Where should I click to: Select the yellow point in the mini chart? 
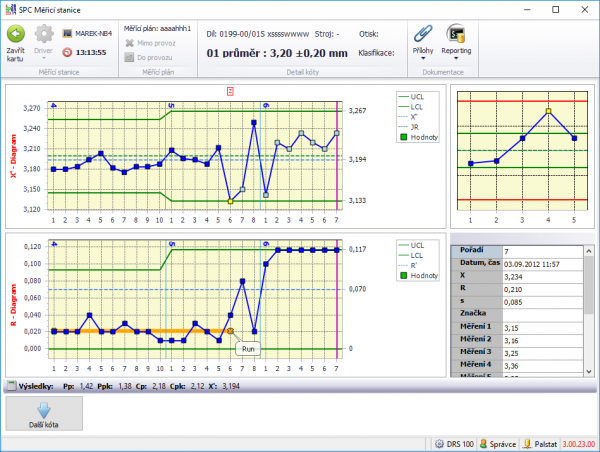[548, 111]
